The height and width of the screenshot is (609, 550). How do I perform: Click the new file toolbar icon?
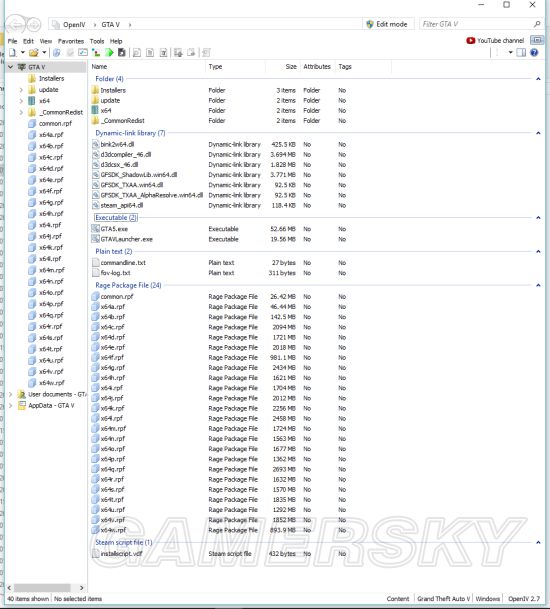click(x=13, y=52)
